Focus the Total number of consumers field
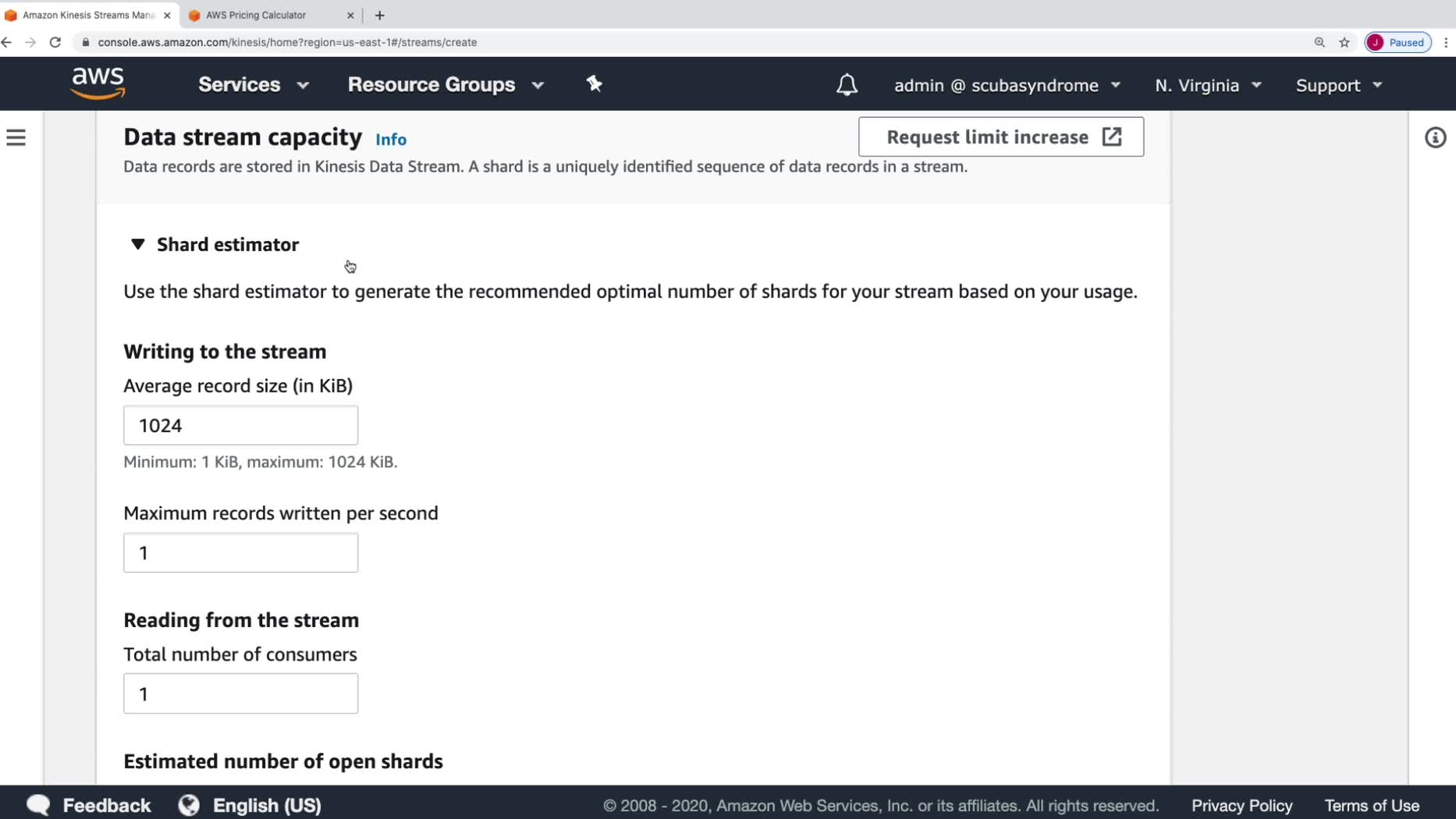 pyautogui.click(x=240, y=693)
